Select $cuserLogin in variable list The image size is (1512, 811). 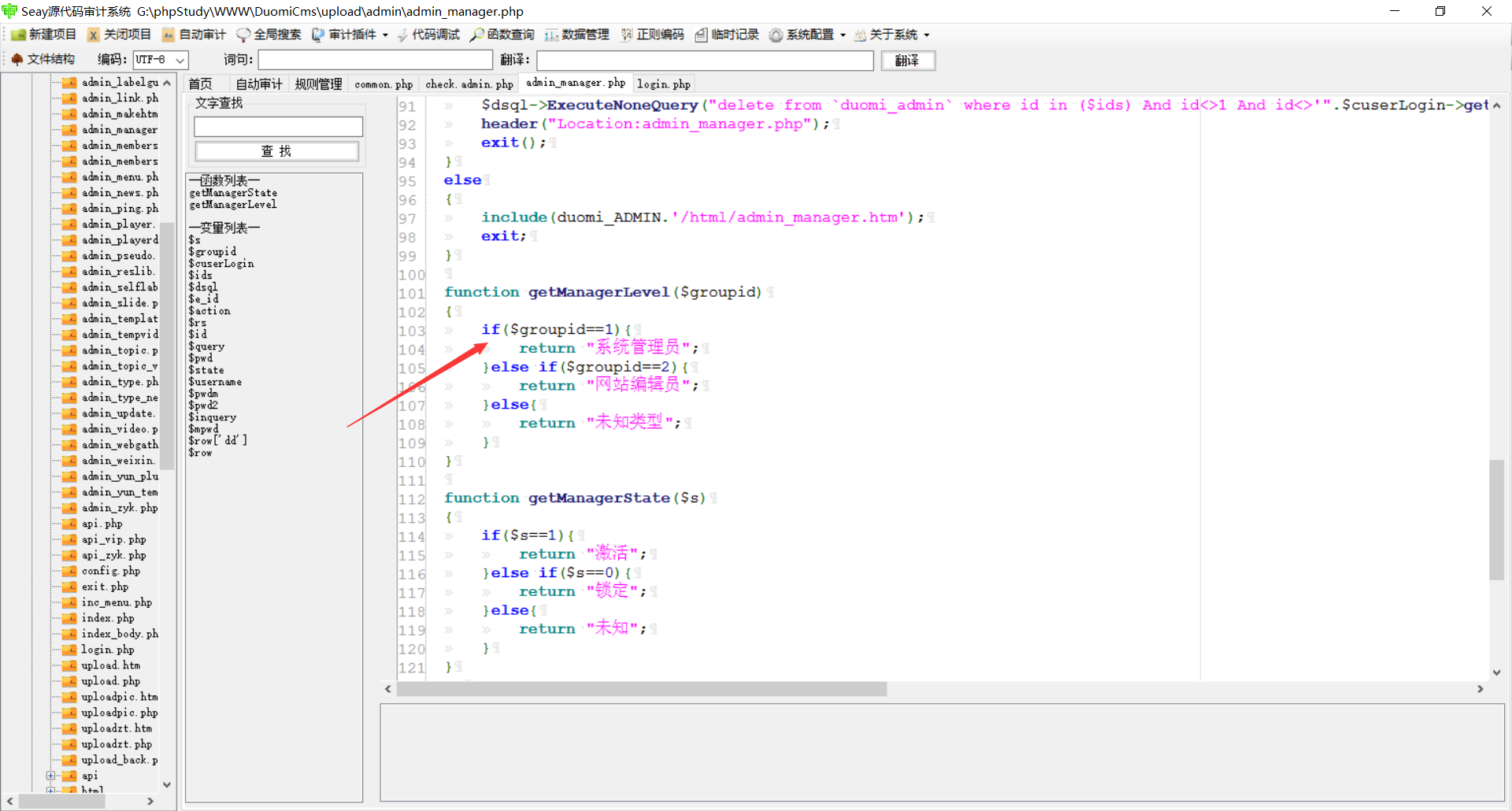pyautogui.click(x=221, y=264)
